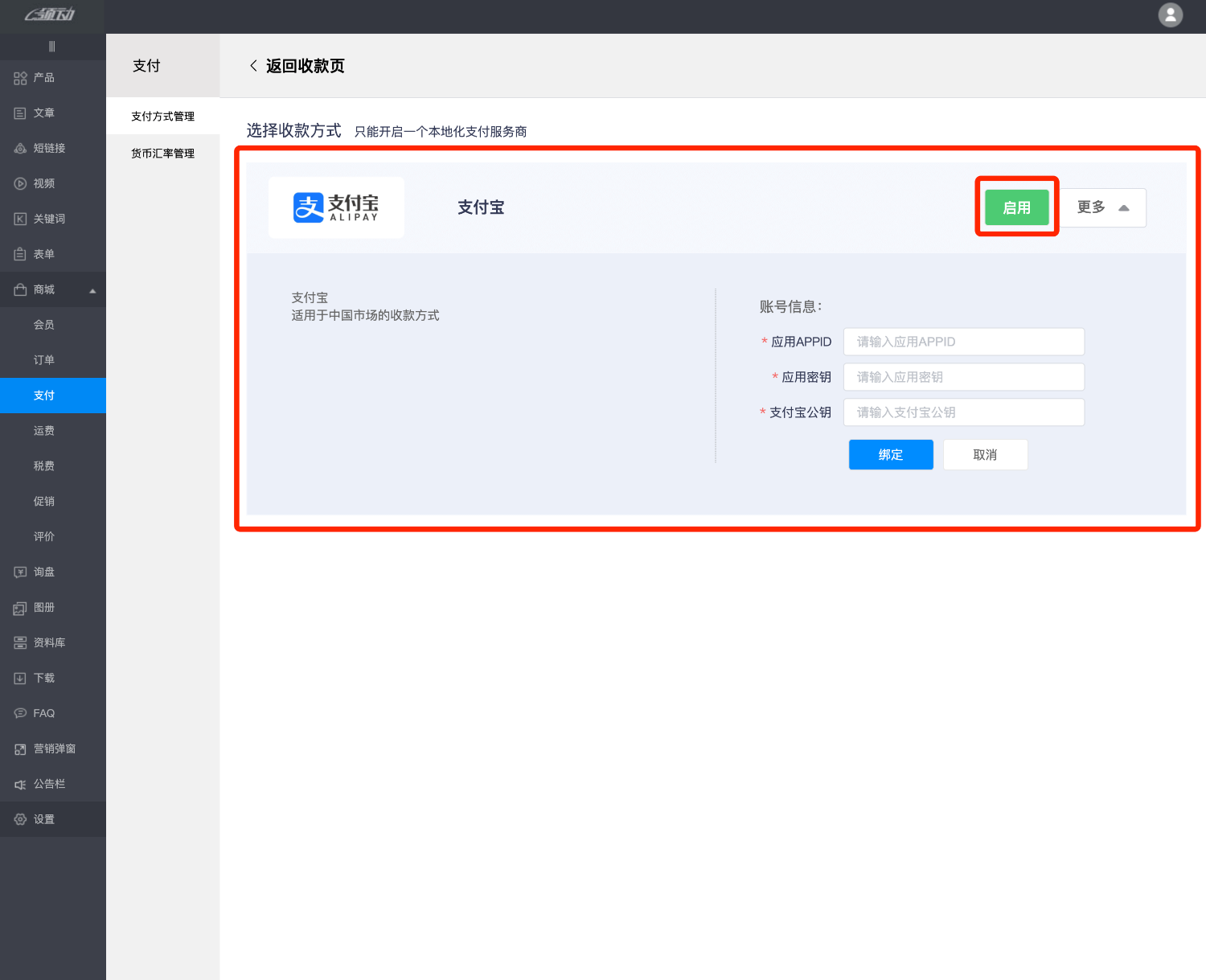Enable Alipay with the 启用 button

tap(1016, 207)
